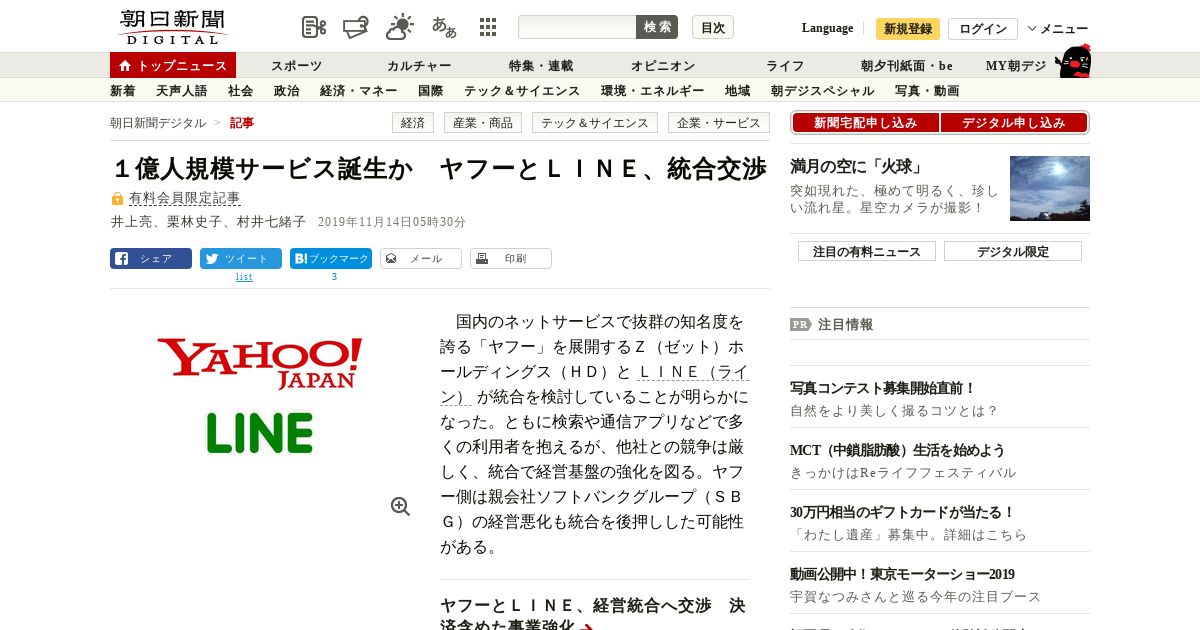Send the article by mail
This screenshot has width=1200, height=630.
[x=421, y=259]
